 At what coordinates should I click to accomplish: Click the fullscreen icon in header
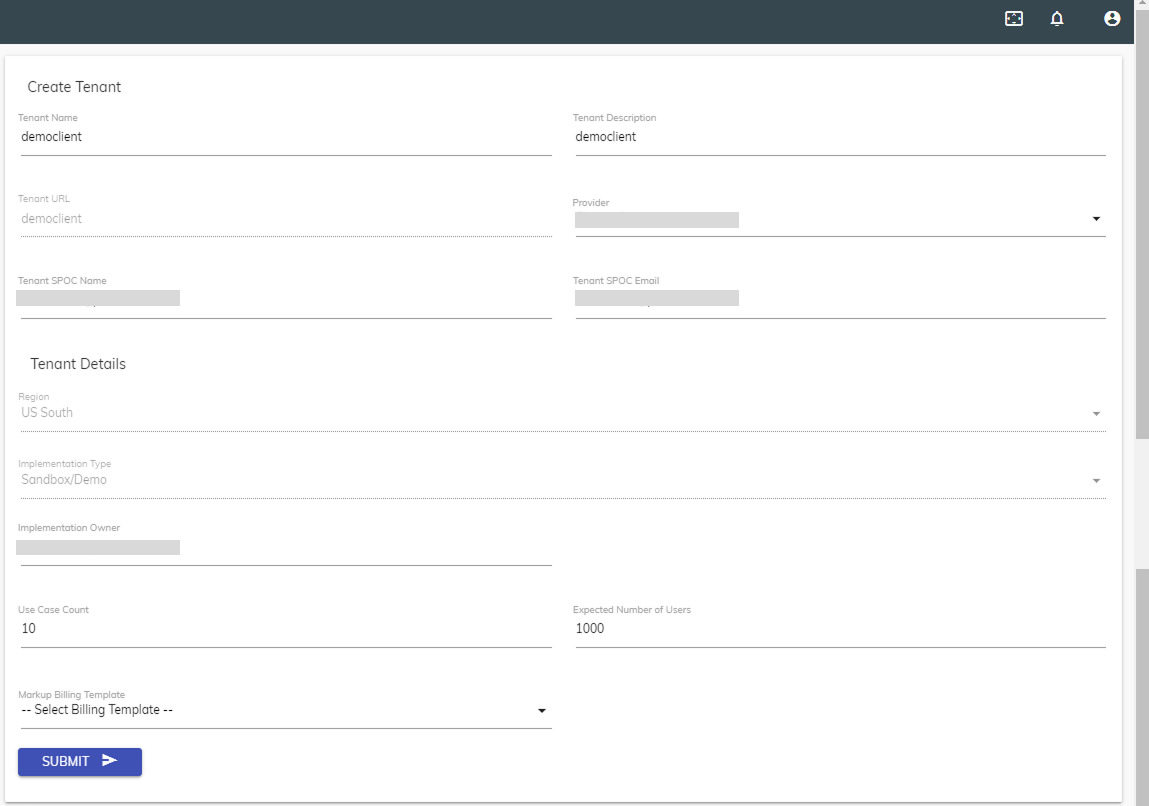coord(1014,19)
